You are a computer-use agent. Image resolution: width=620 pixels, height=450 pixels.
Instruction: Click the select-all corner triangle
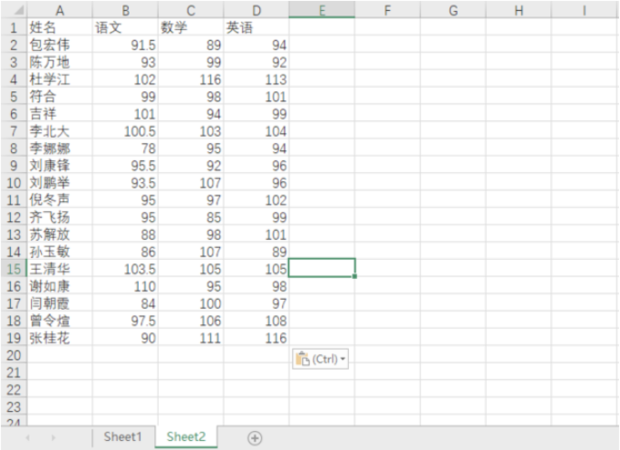[x=14, y=10]
